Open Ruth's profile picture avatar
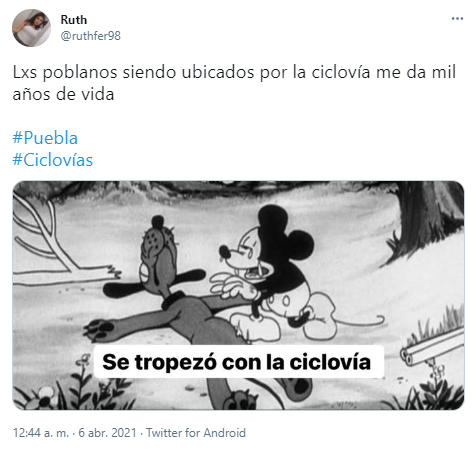The image size is (474, 450). (31, 28)
